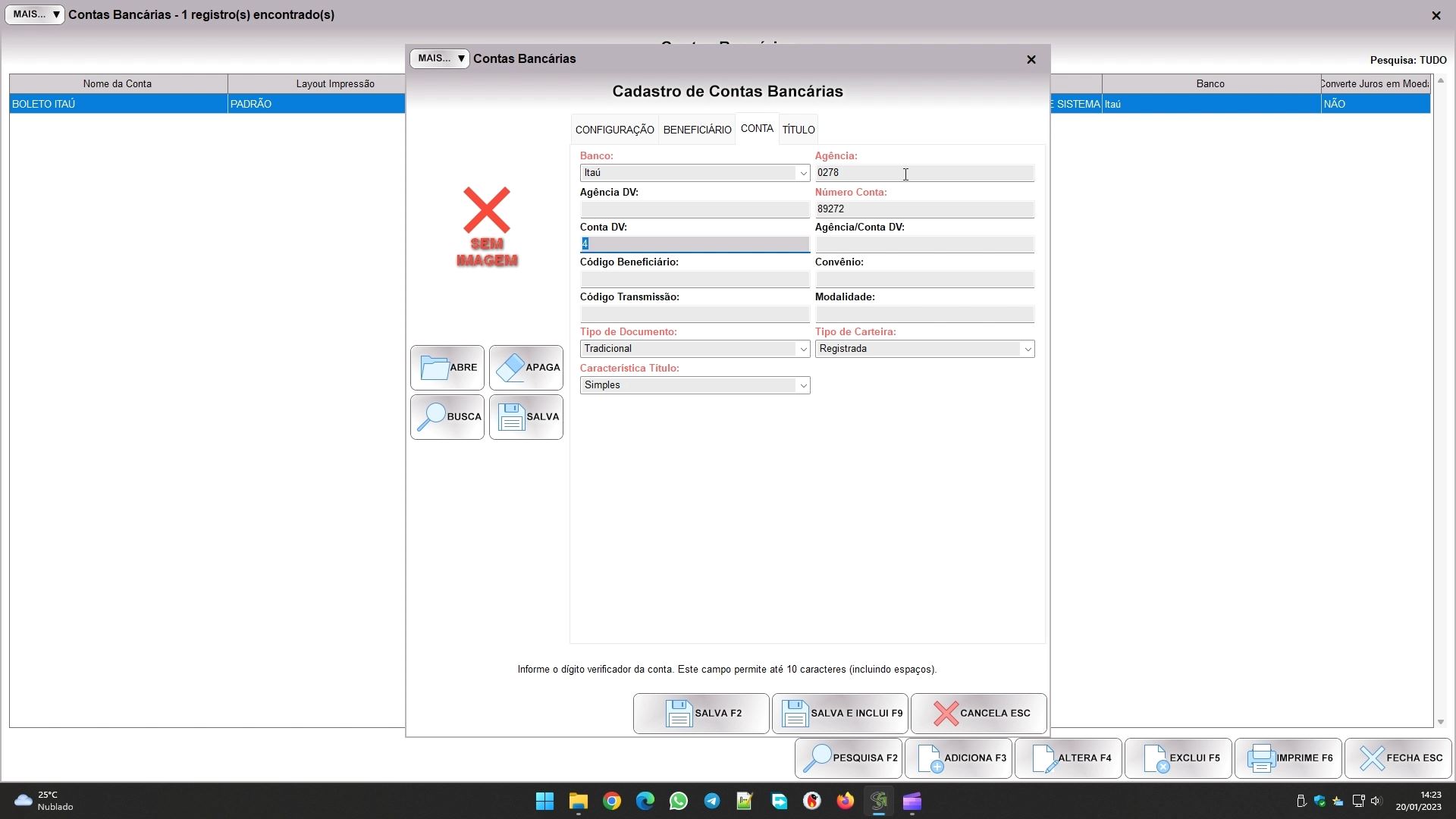The width and height of the screenshot is (1456, 819).
Task: Click CANCELA ESC red X button
Action: [978, 714]
